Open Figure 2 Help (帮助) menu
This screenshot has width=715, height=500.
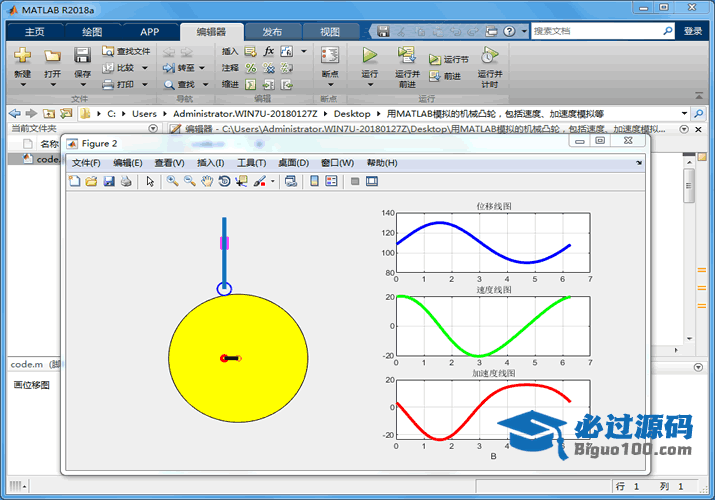(x=382, y=163)
